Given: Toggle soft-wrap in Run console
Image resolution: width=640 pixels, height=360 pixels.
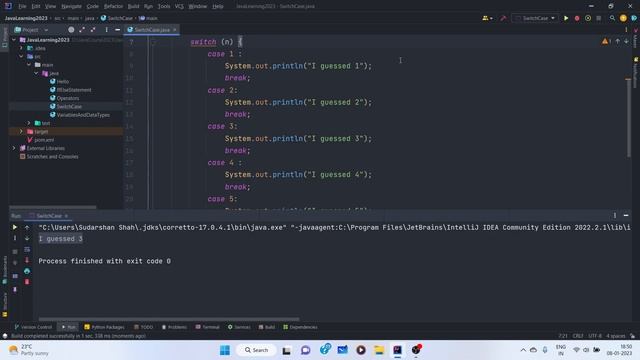Looking at the screenshot, I should pos(27,249).
